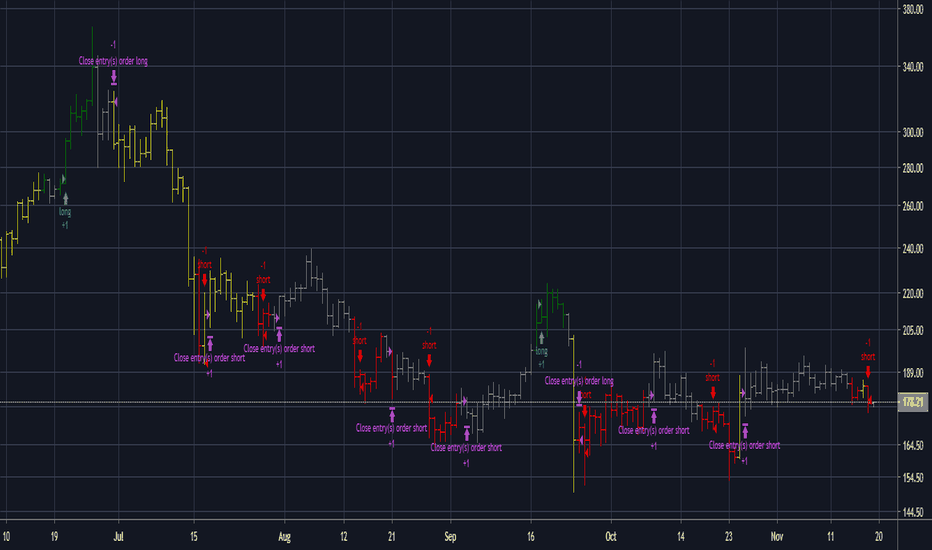932x550 pixels.
Task: Click the purple up arrow closing the short at Aug 21
Action: pyautogui.click(x=392, y=414)
